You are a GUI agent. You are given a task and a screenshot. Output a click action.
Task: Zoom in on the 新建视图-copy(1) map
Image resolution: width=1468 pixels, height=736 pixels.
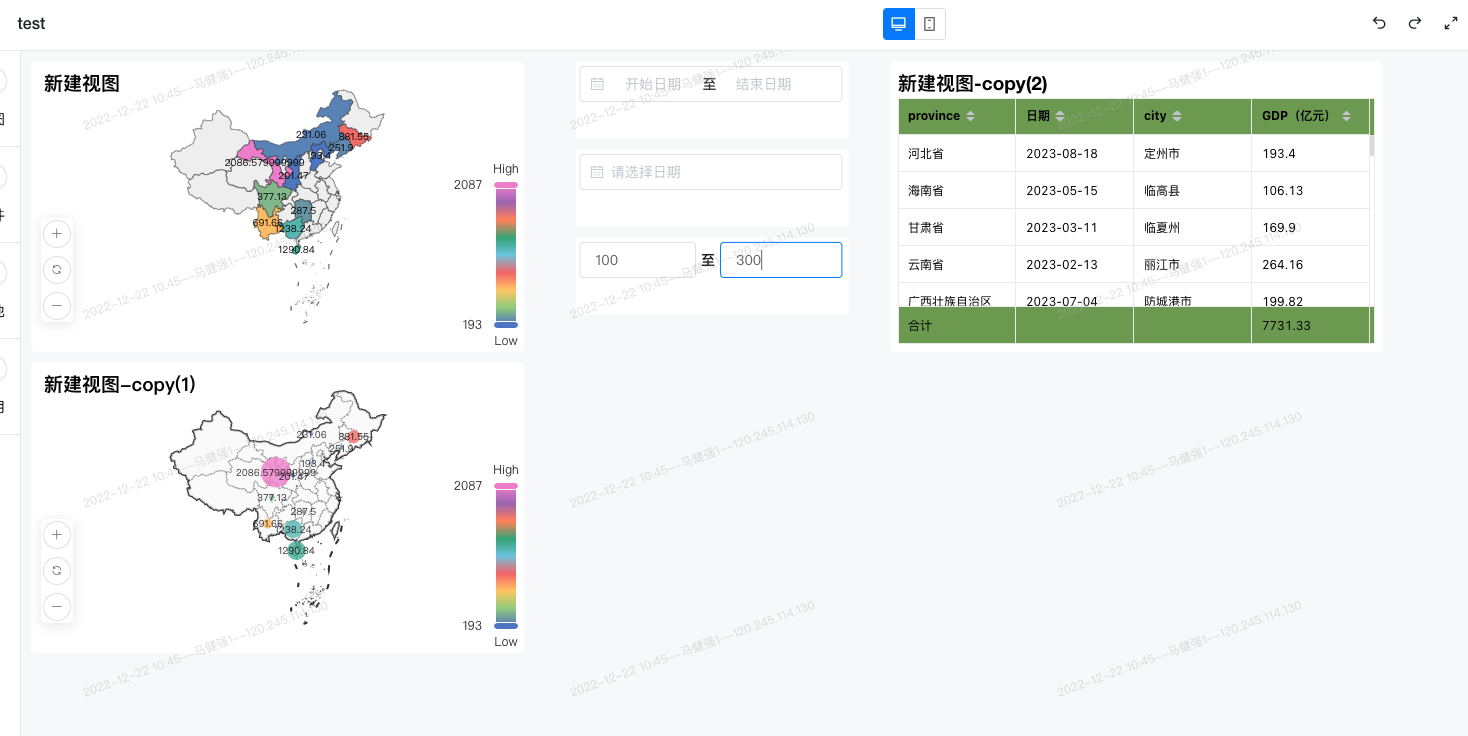point(57,535)
